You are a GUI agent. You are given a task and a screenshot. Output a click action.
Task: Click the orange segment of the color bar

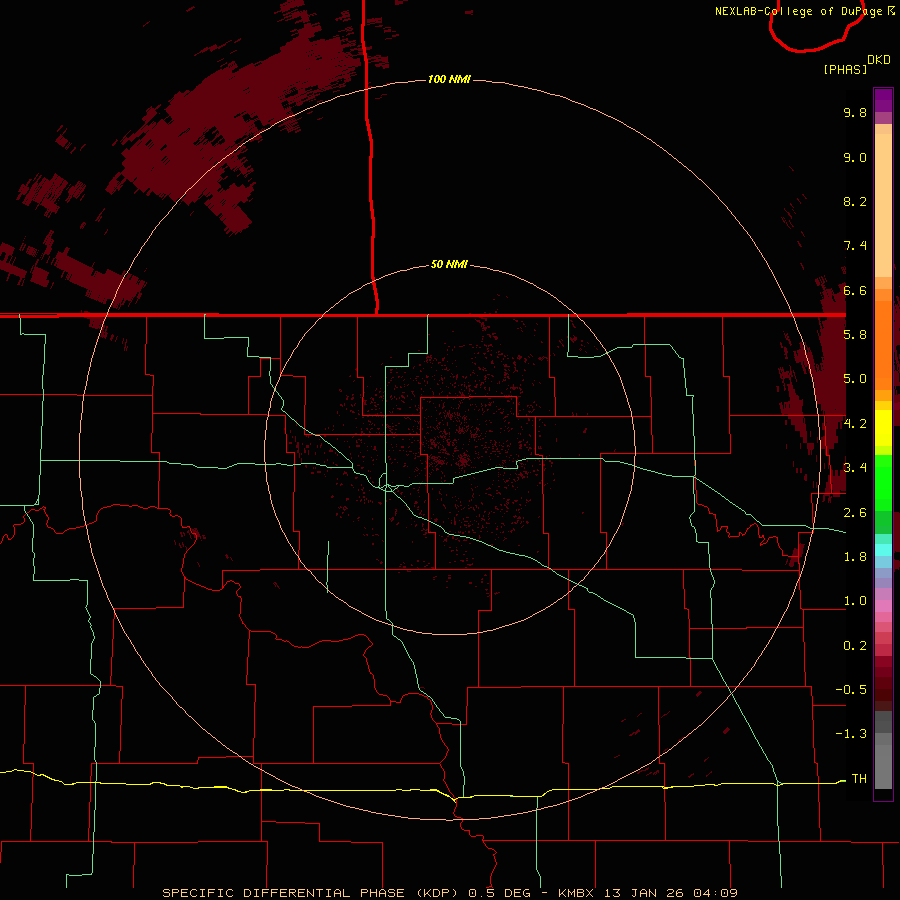[883, 346]
